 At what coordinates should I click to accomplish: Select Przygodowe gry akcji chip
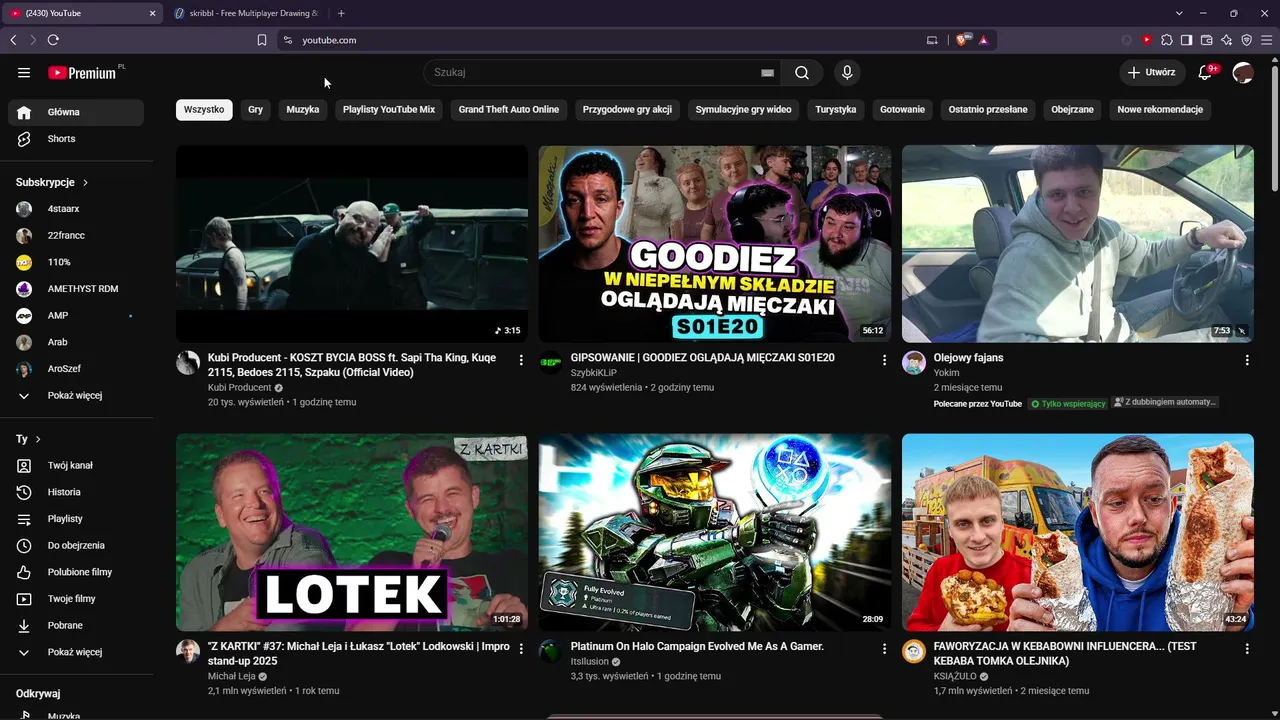[627, 109]
